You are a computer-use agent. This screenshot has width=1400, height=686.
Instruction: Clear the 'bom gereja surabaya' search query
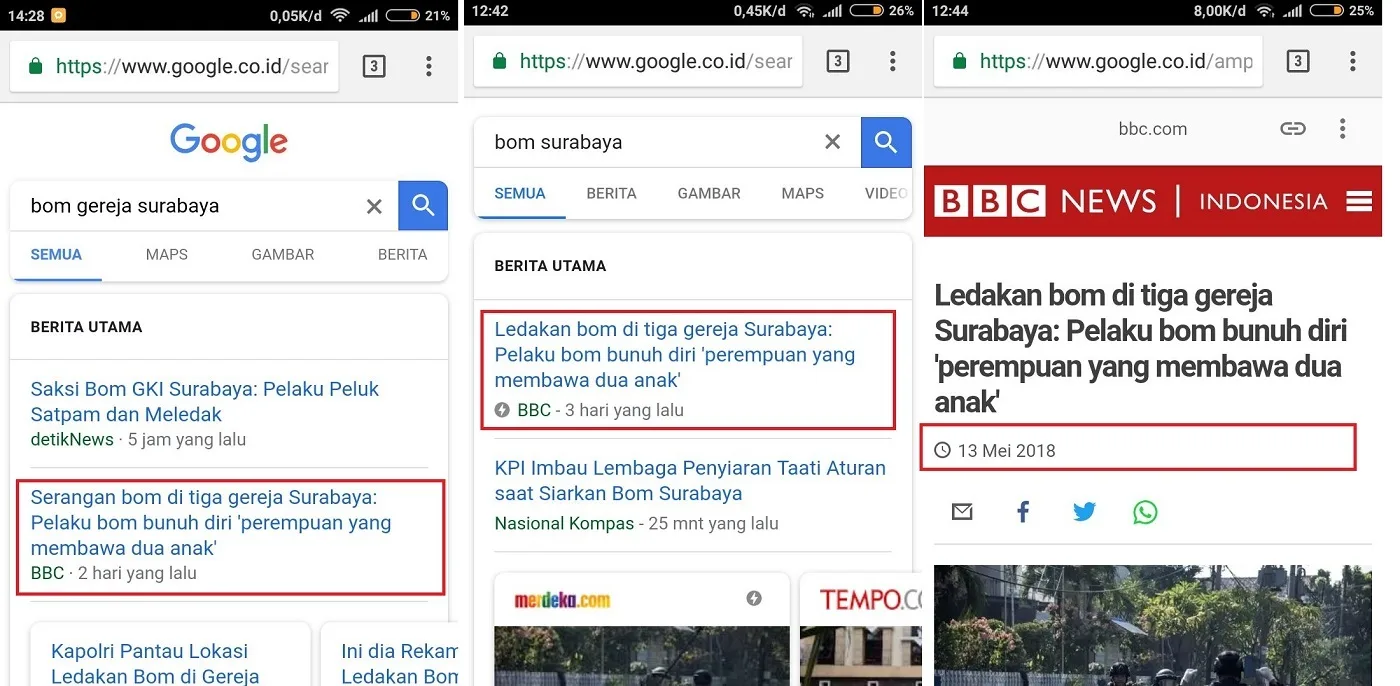click(374, 206)
